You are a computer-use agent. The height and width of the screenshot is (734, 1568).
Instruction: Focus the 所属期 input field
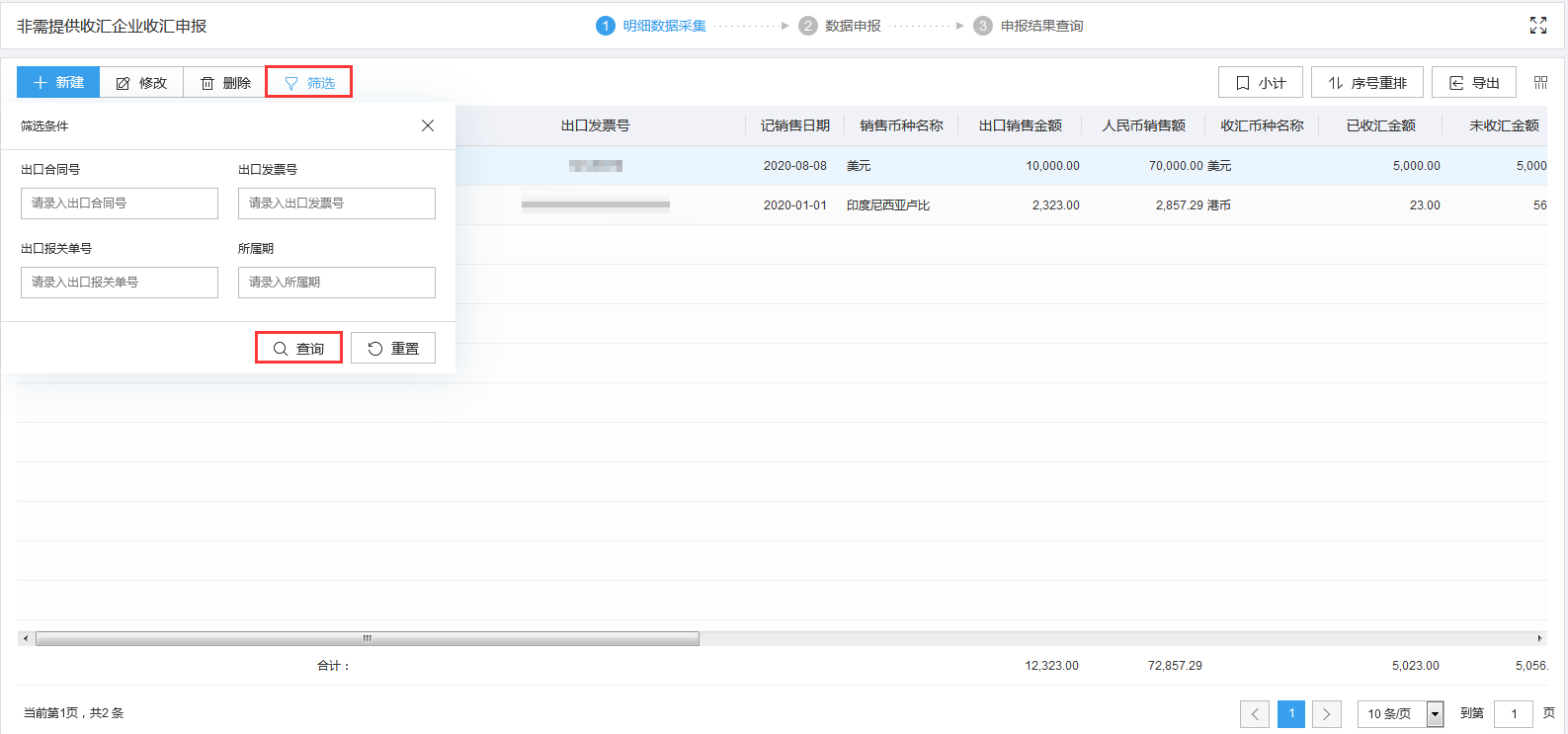pyautogui.click(x=337, y=283)
